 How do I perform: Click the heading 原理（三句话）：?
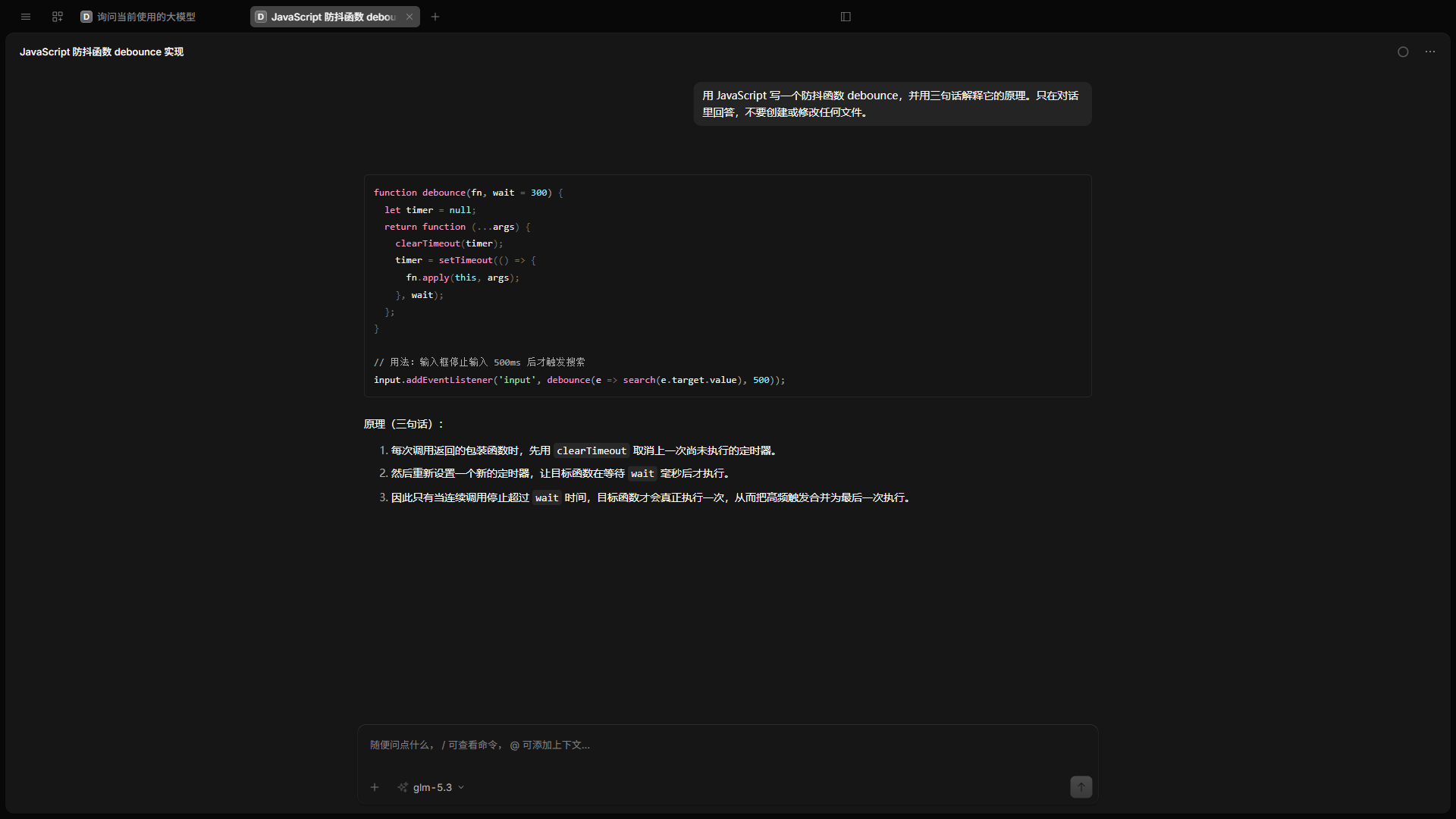pyautogui.click(x=404, y=424)
